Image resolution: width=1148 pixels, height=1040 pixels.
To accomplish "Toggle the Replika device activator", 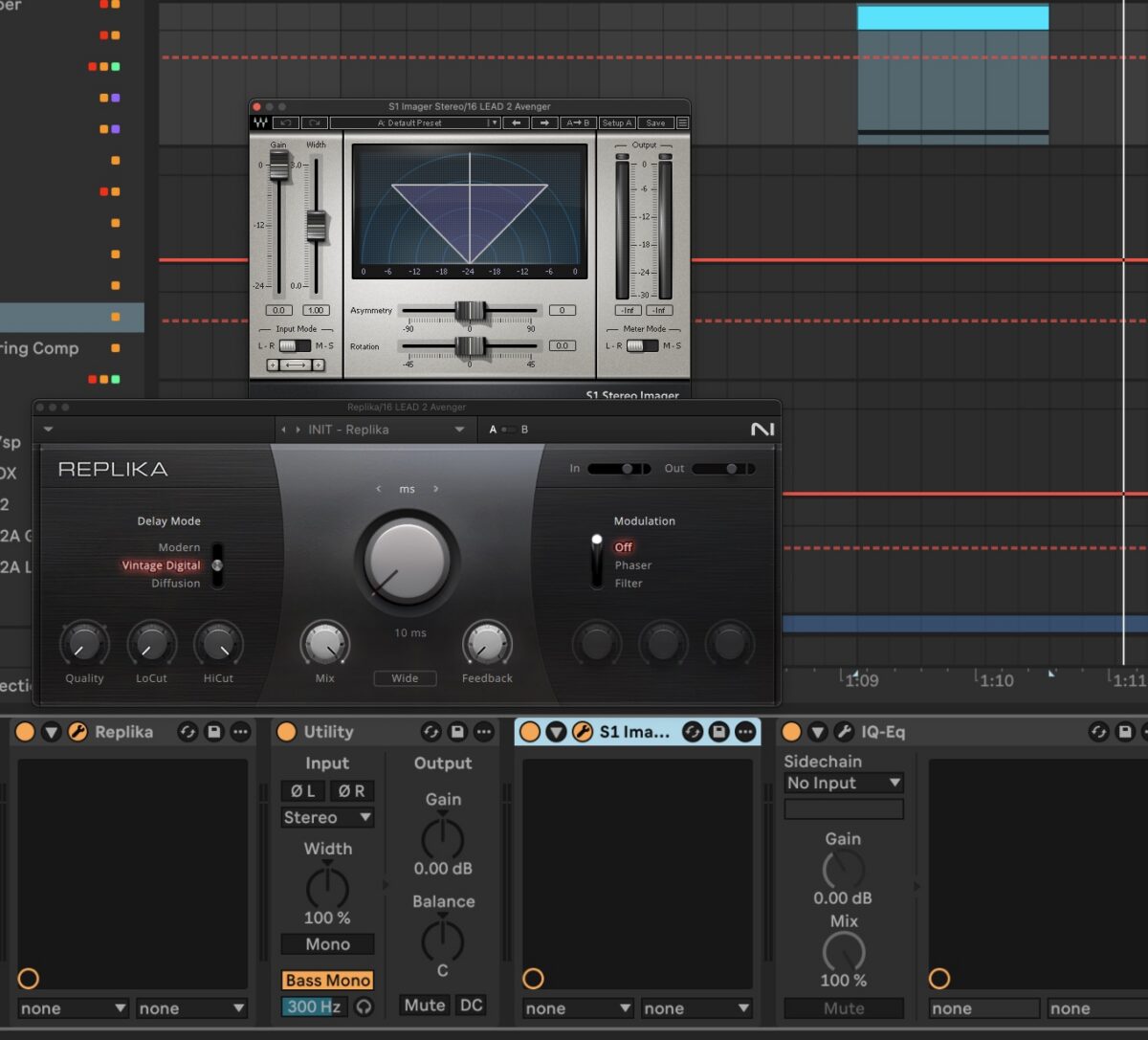I will coord(26,732).
